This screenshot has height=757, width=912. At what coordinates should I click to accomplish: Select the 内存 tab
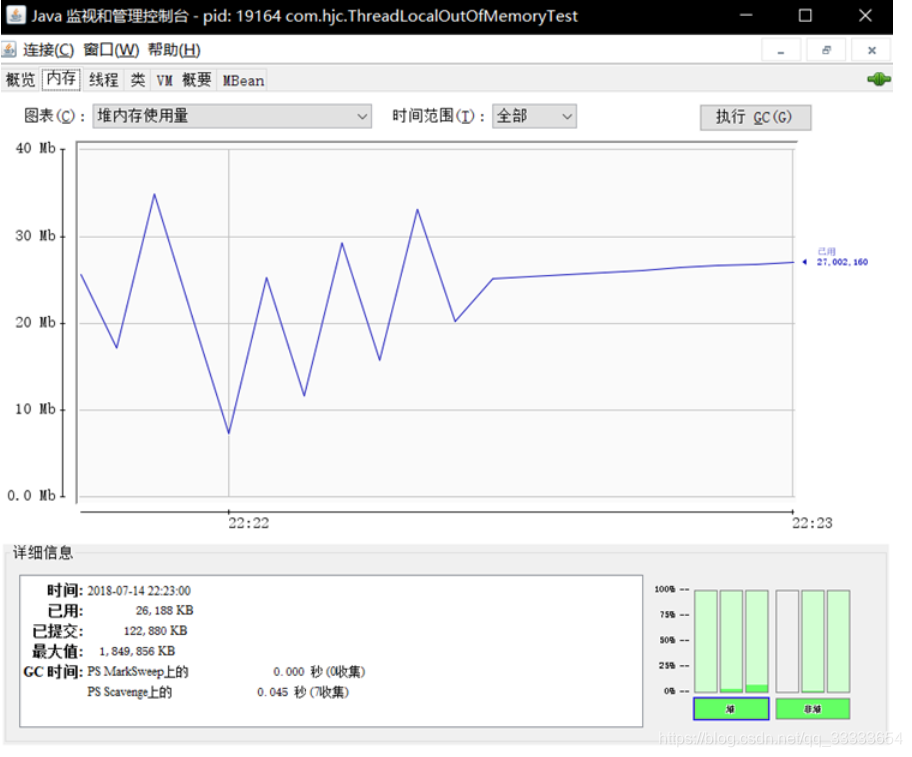pos(61,79)
